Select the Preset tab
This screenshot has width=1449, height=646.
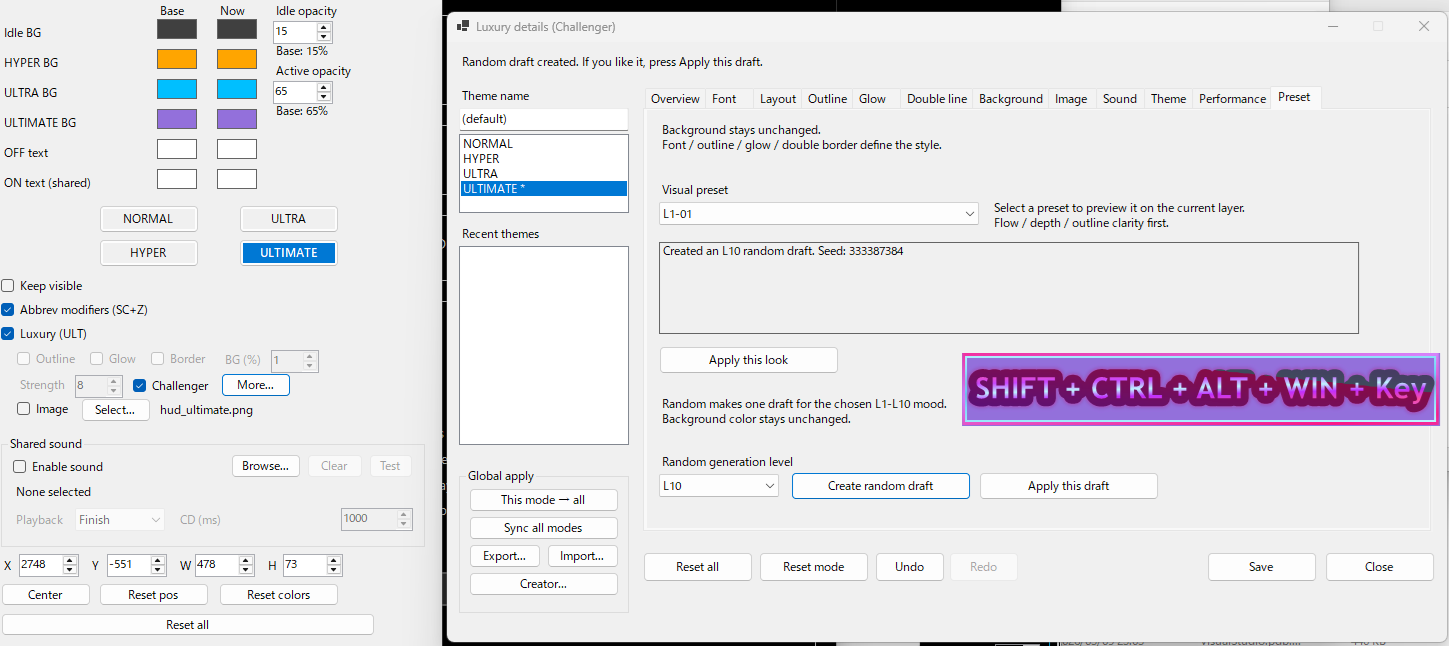(1294, 97)
